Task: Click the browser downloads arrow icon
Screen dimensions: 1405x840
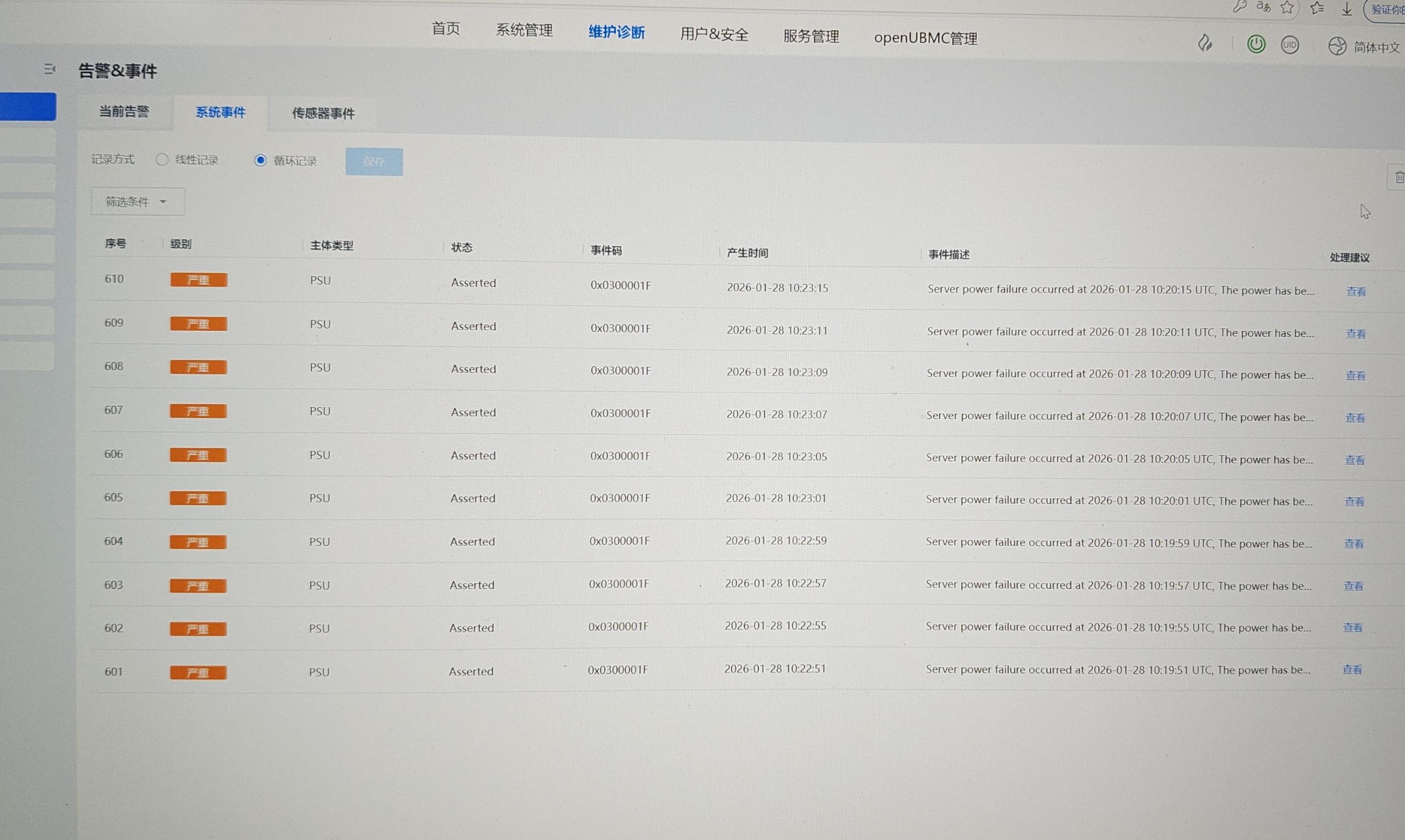Action: (x=1347, y=9)
